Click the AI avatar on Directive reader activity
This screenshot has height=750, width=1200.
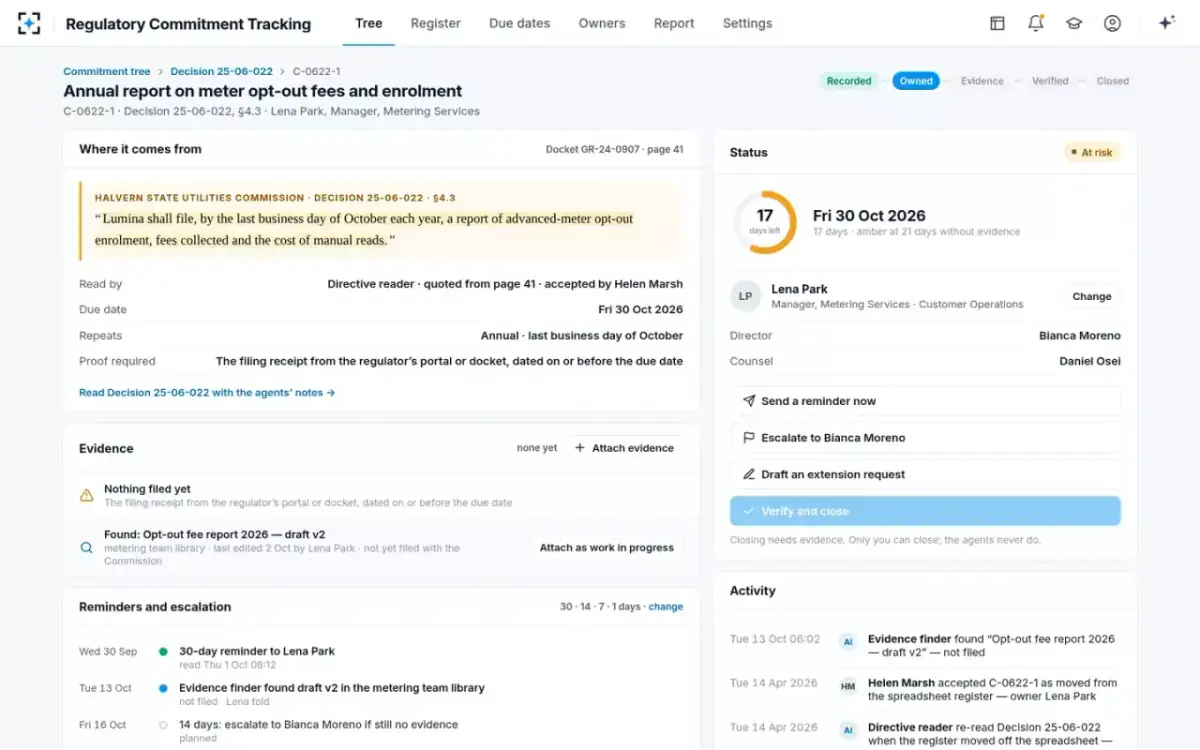[848, 729]
